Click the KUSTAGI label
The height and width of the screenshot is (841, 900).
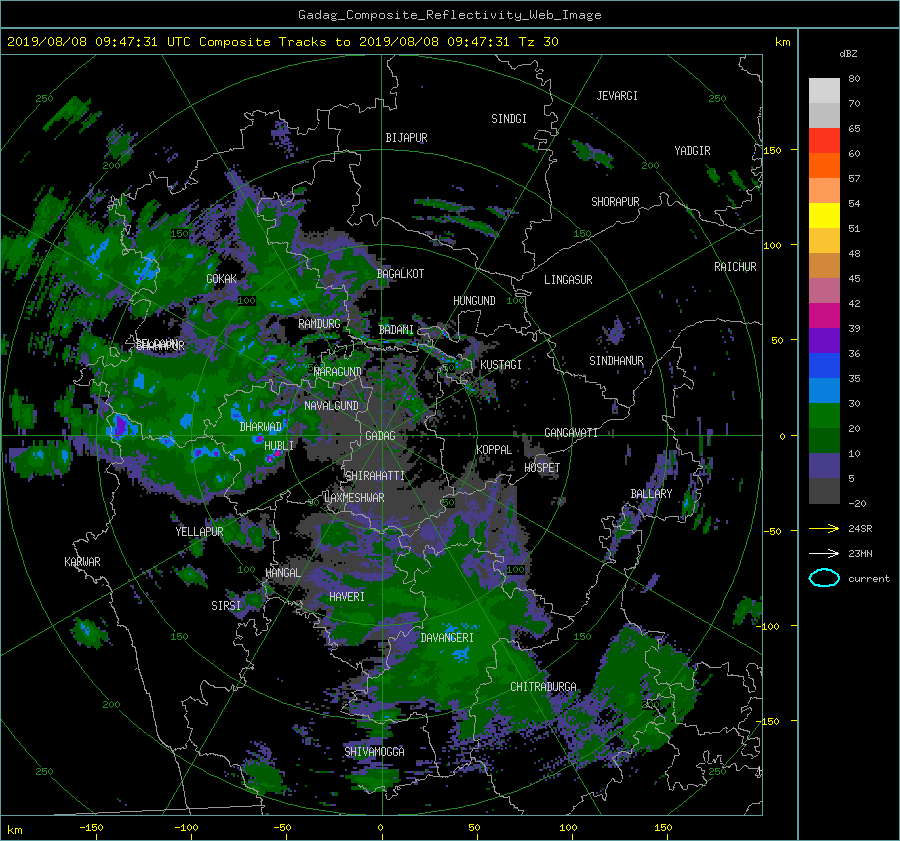point(501,365)
